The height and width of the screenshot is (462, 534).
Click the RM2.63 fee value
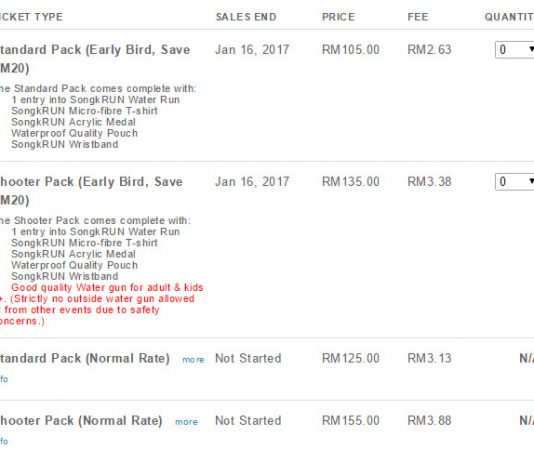click(429, 50)
